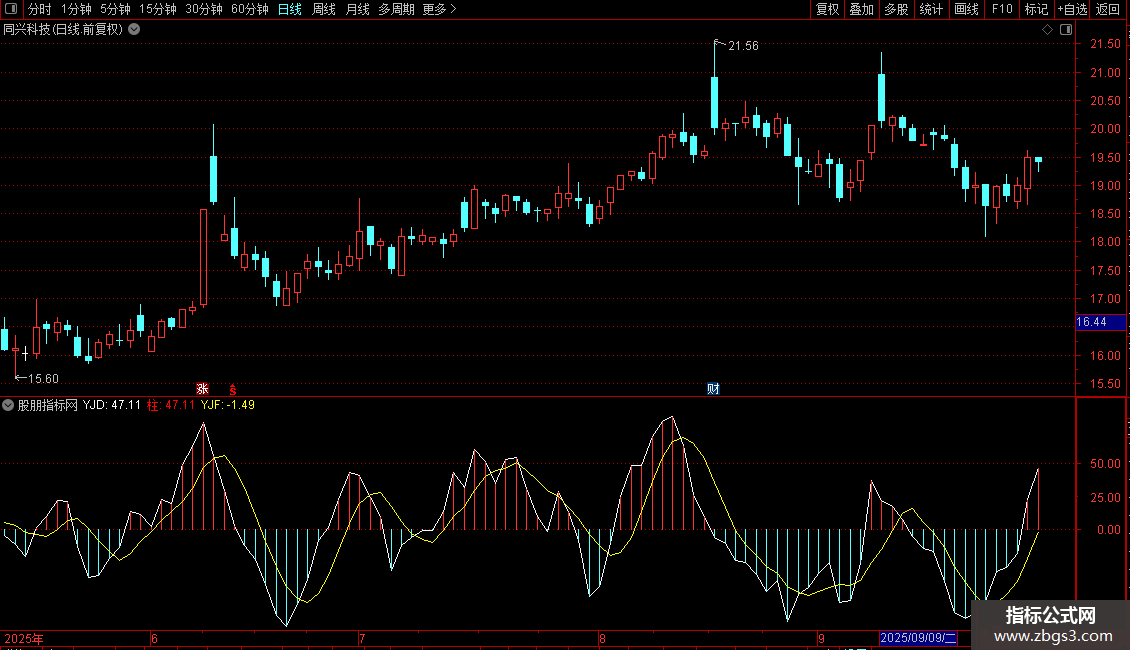Click the diamond marker icon near price axis
This screenshot has height=650, width=1130.
pyautogui.click(x=1047, y=29)
